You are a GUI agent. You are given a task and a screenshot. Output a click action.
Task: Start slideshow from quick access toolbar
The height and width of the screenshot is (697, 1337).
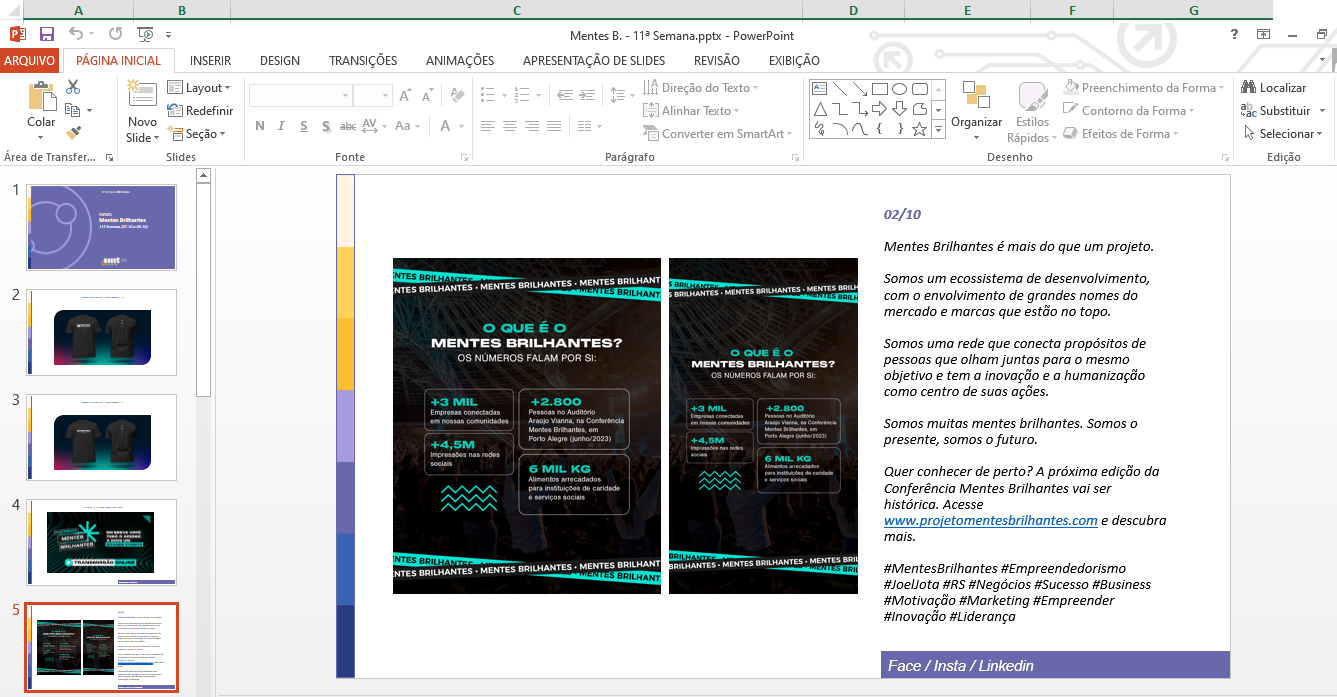pos(146,34)
